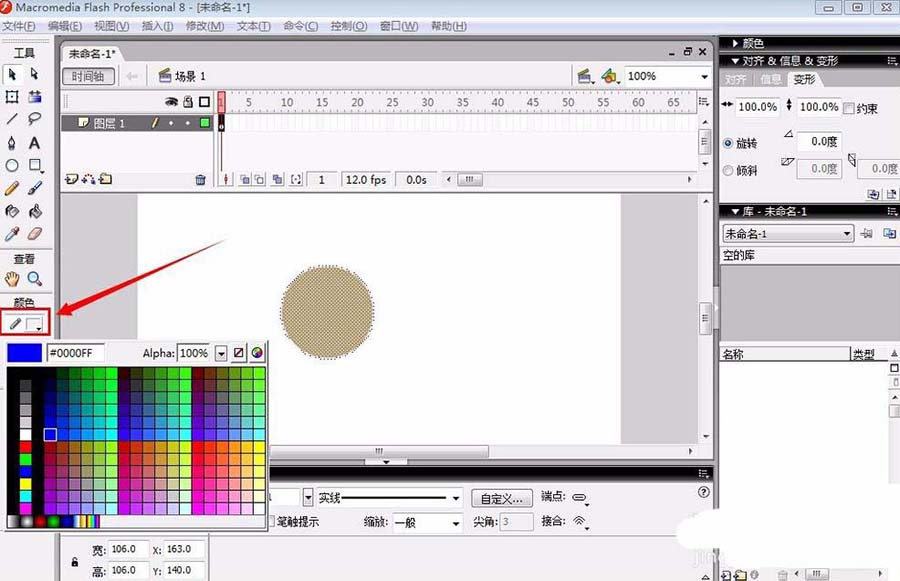Set color to none in palette

pos(239,353)
